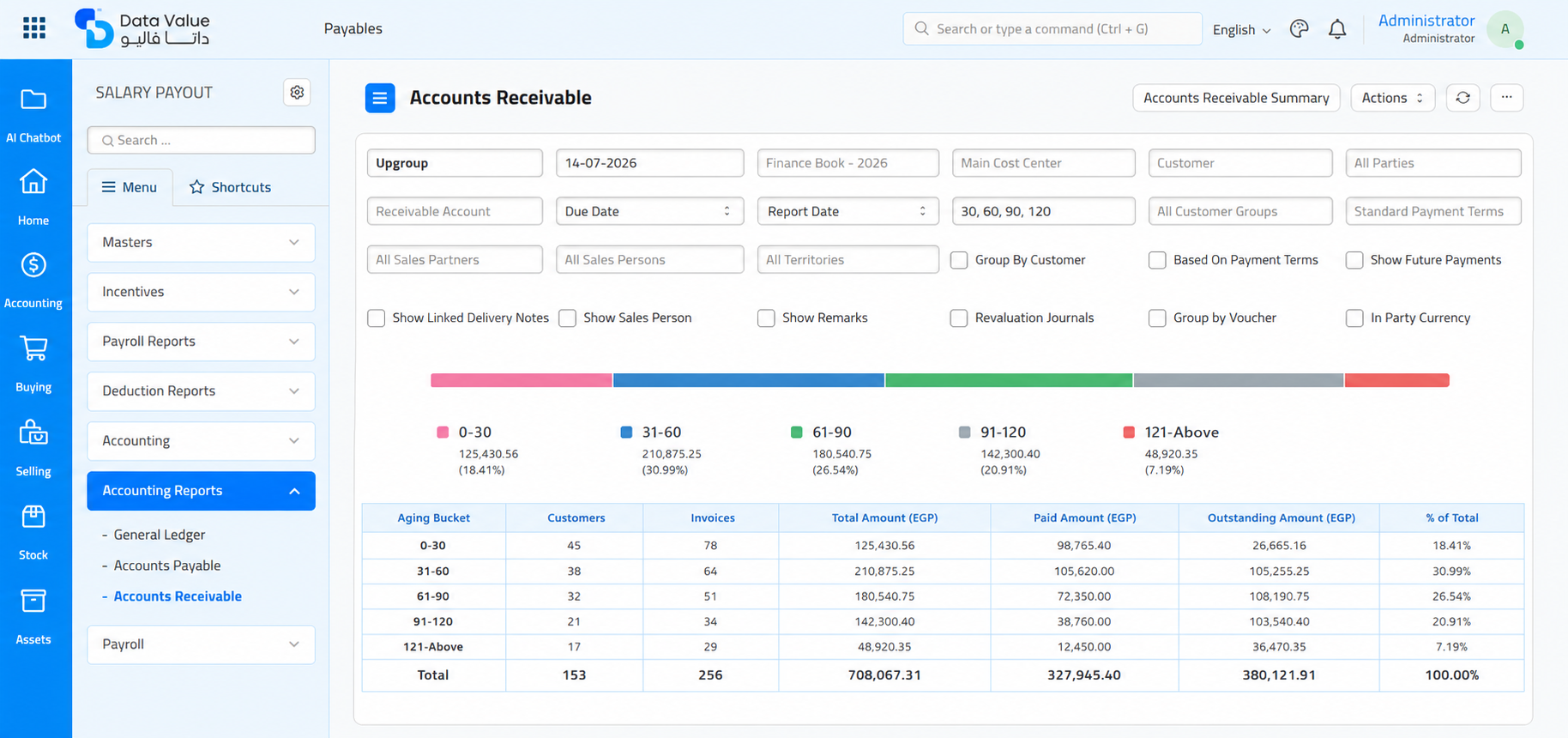The height and width of the screenshot is (738, 1568).
Task: Tick the Show Remarks checkbox
Action: pos(766,318)
